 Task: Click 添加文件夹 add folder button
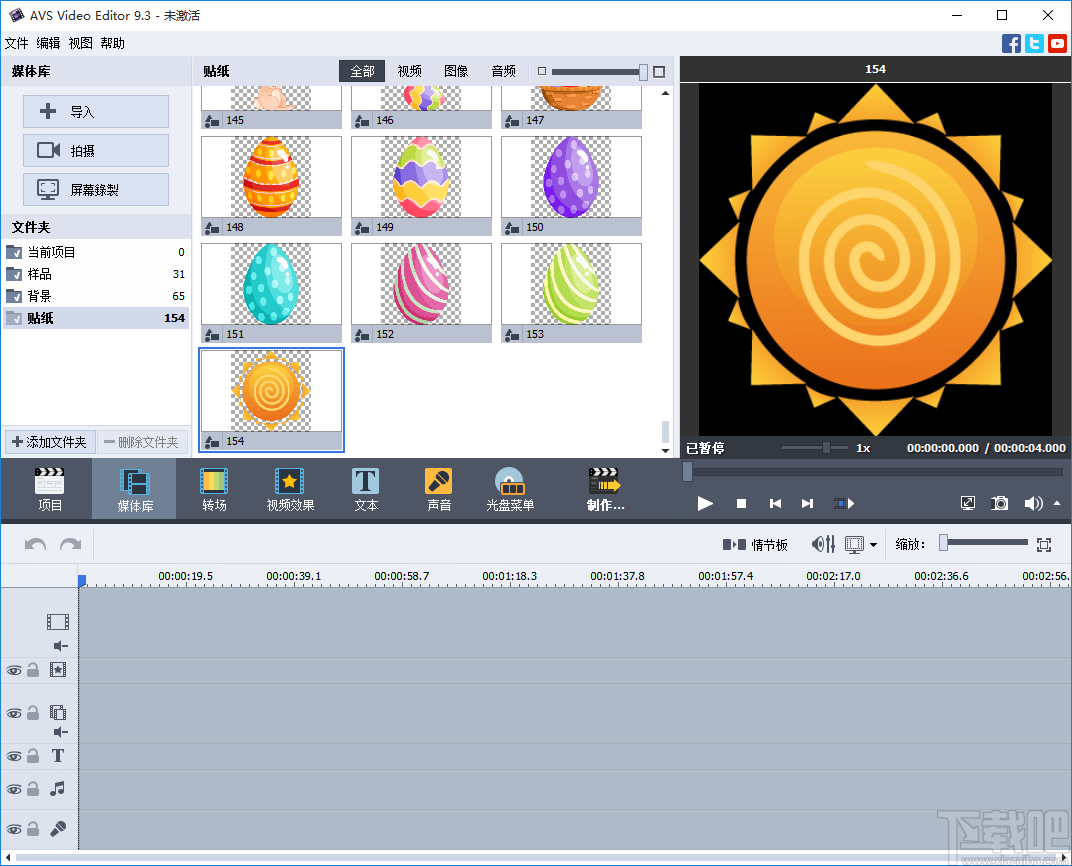[50, 442]
